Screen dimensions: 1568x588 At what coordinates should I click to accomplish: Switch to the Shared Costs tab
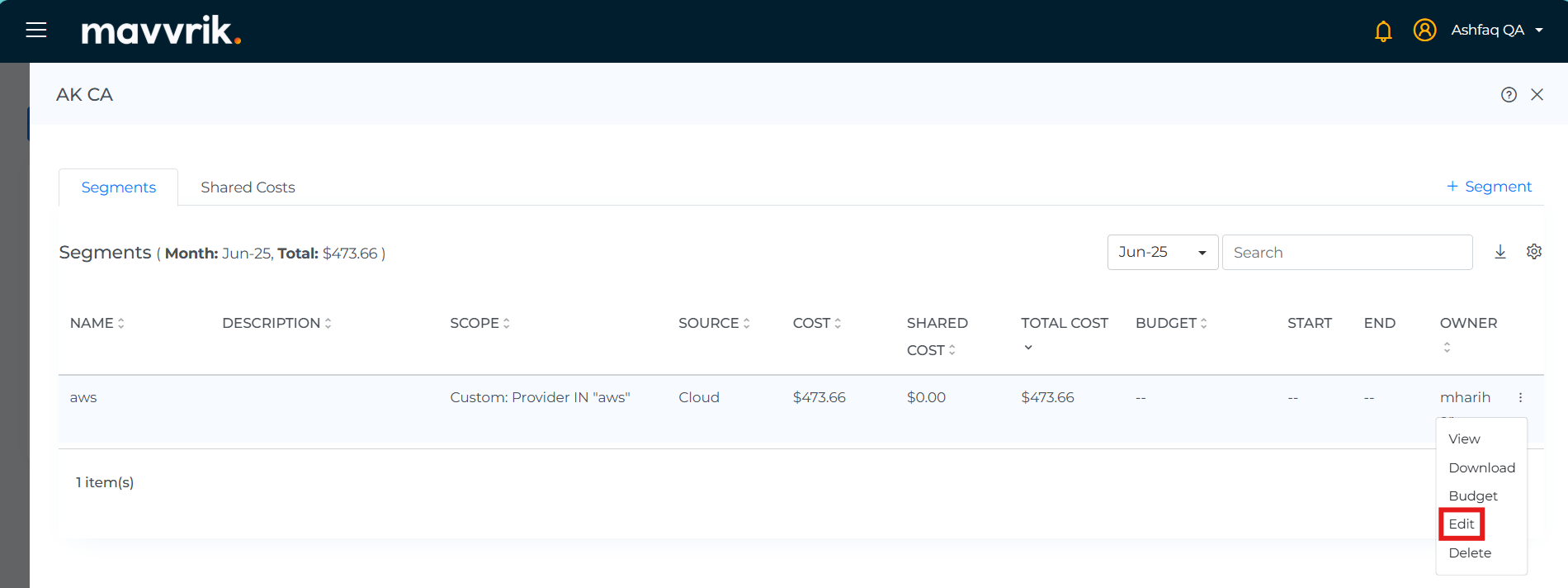(248, 187)
